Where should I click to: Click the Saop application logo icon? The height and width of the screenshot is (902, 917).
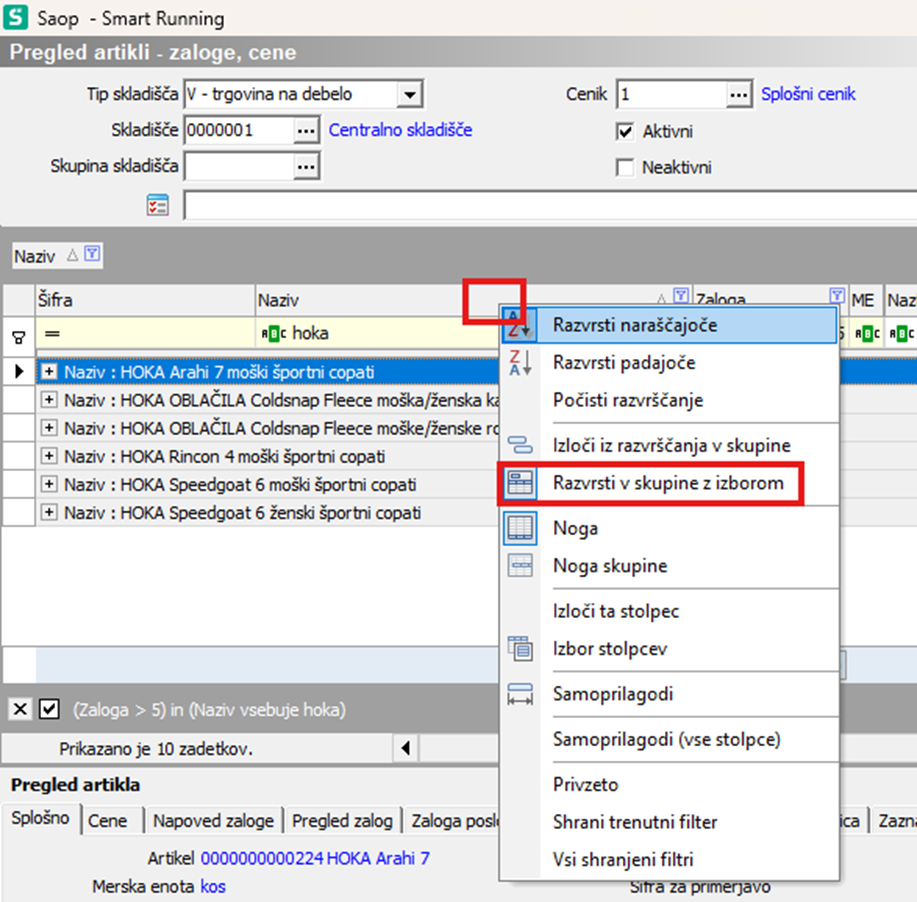[x=15, y=18]
